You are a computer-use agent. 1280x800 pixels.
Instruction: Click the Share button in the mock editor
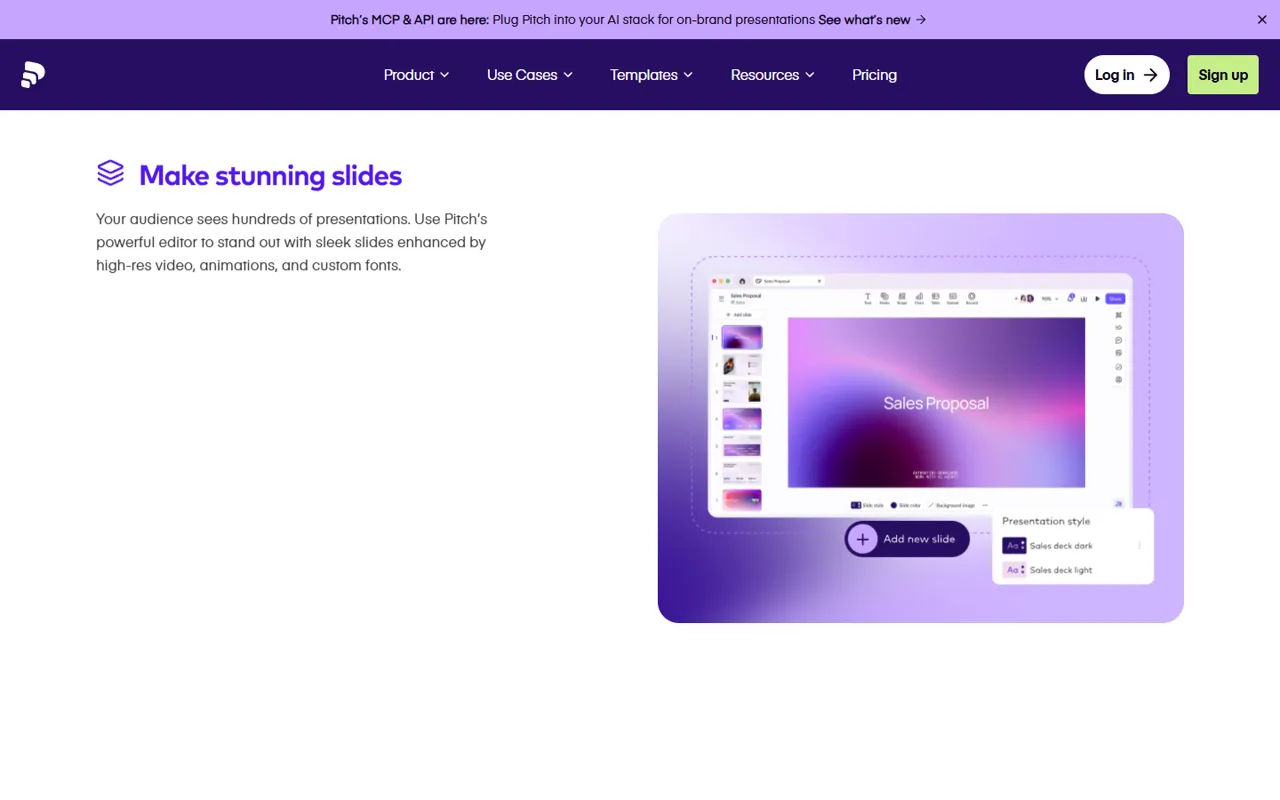(1115, 299)
